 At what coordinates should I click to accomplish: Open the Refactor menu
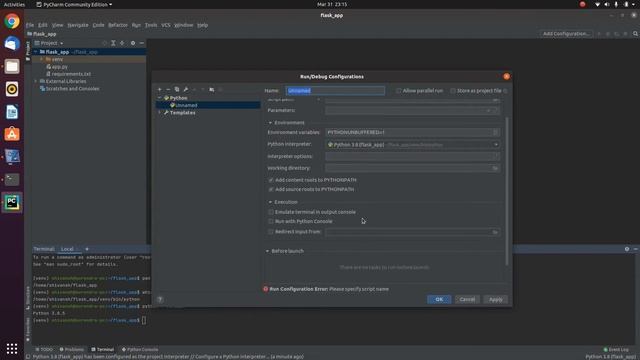[x=118, y=25]
